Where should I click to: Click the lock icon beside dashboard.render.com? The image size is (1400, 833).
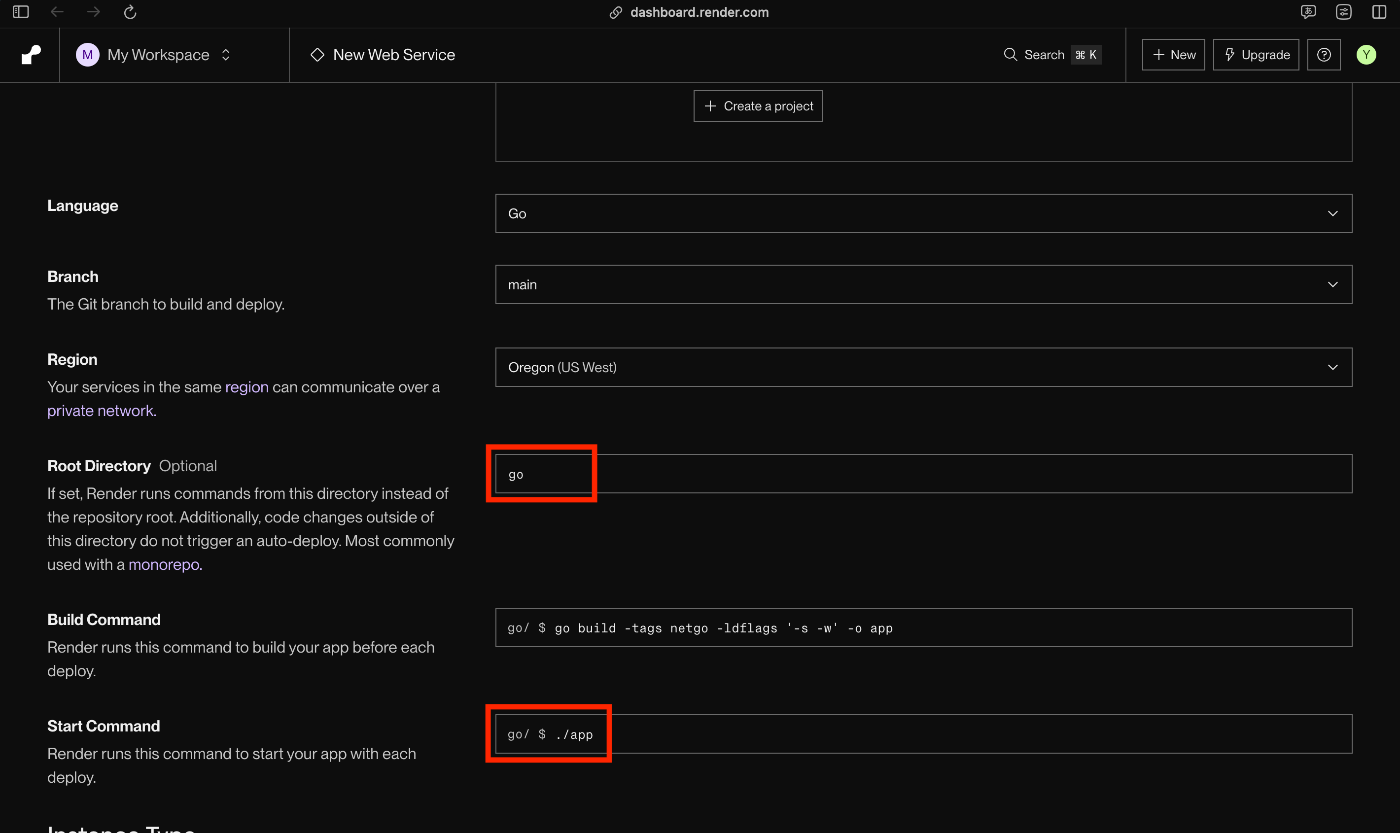(x=617, y=13)
